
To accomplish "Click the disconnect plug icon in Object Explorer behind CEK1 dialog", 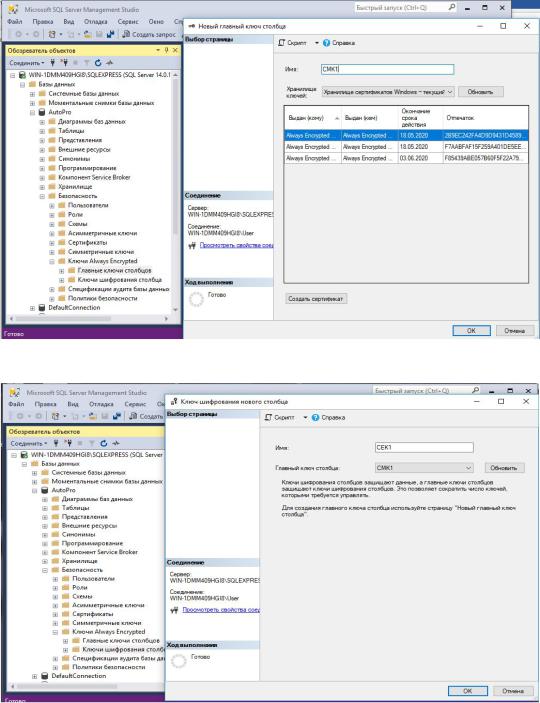I will tap(69, 443).
